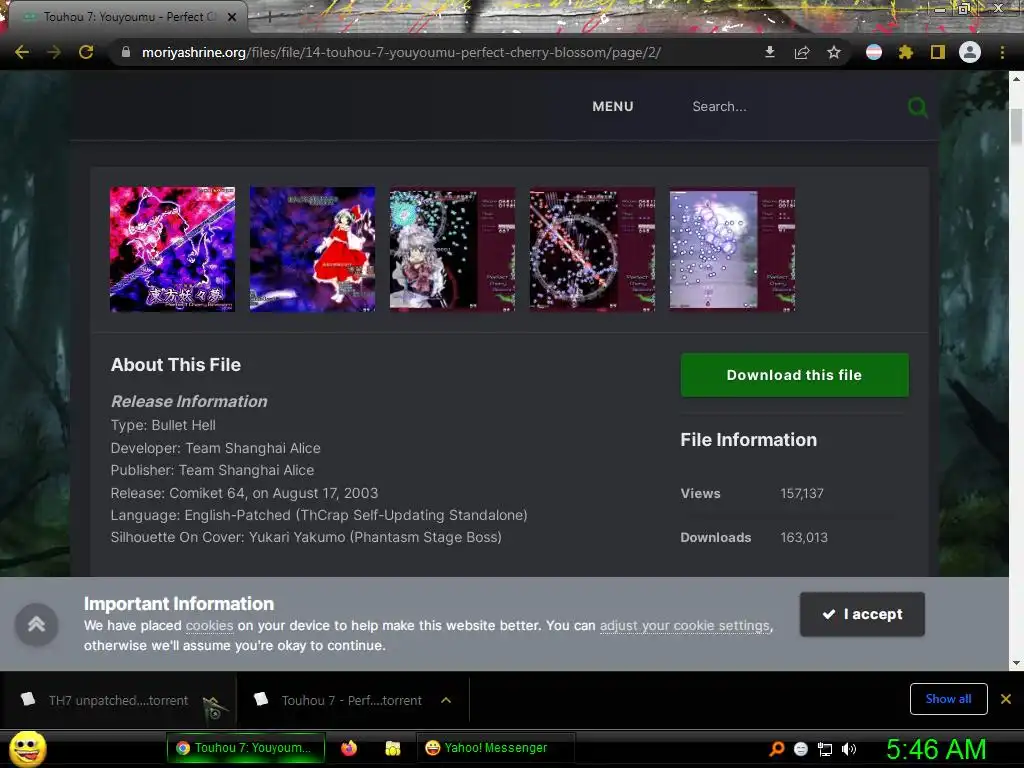Open a new browser tab

pyautogui.click(x=269, y=17)
